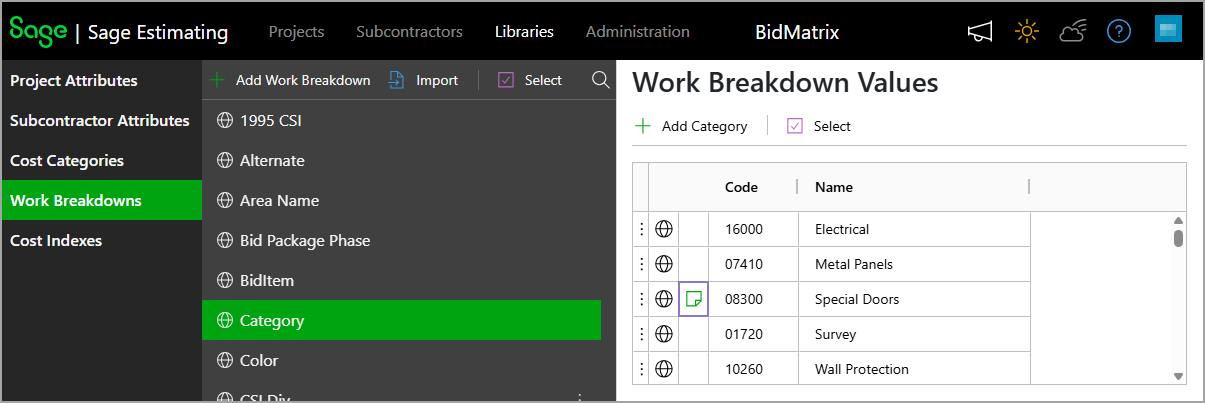1205x403 pixels.
Task: Click the globe icon in the Wall Protection row
Action: click(x=663, y=369)
